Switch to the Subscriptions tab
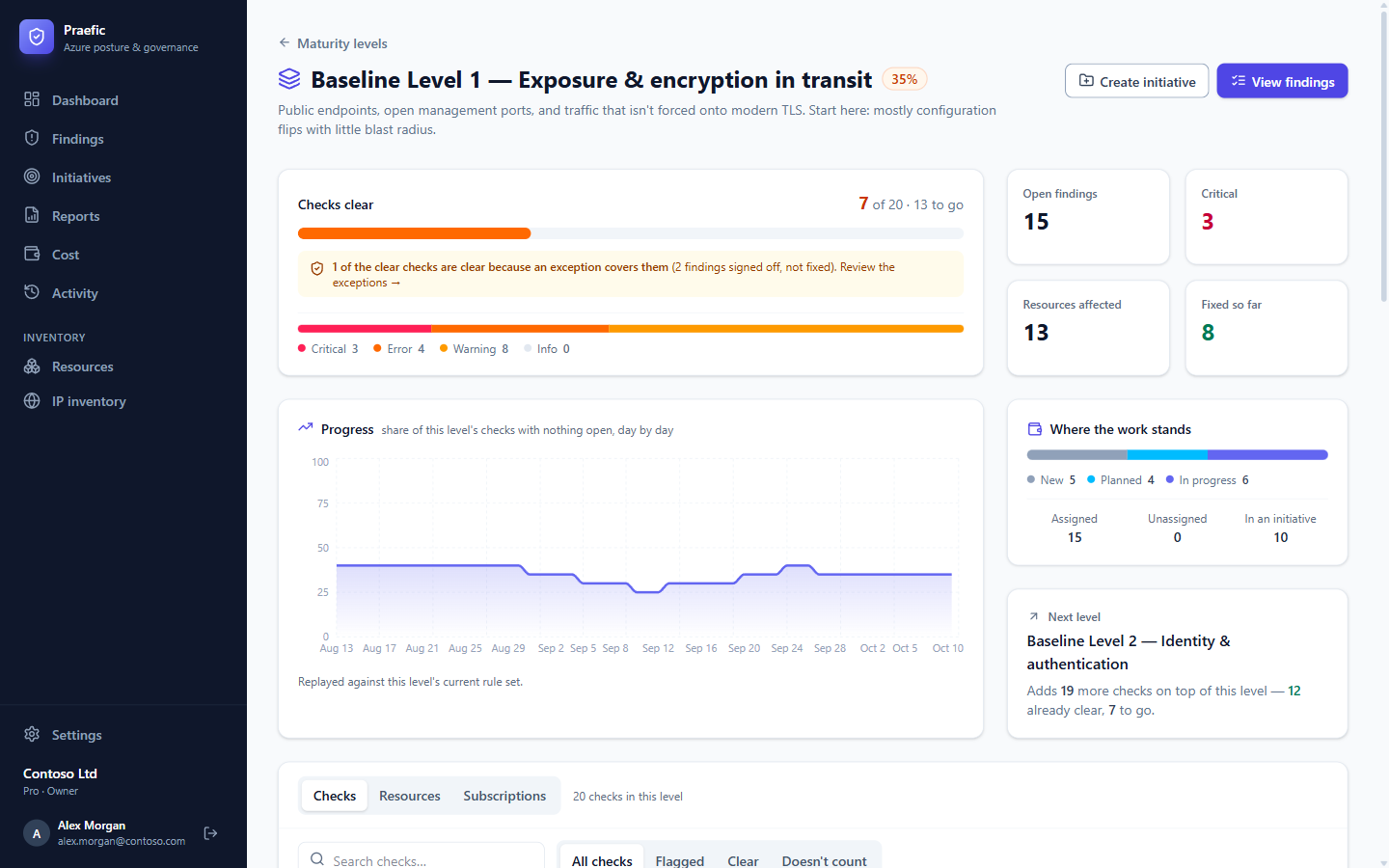1389x868 pixels. (x=504, y=796)
